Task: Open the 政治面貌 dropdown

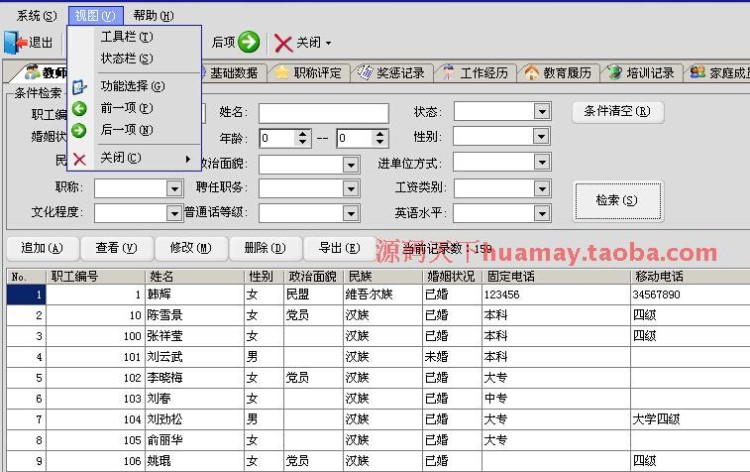Action: (351, 165)
